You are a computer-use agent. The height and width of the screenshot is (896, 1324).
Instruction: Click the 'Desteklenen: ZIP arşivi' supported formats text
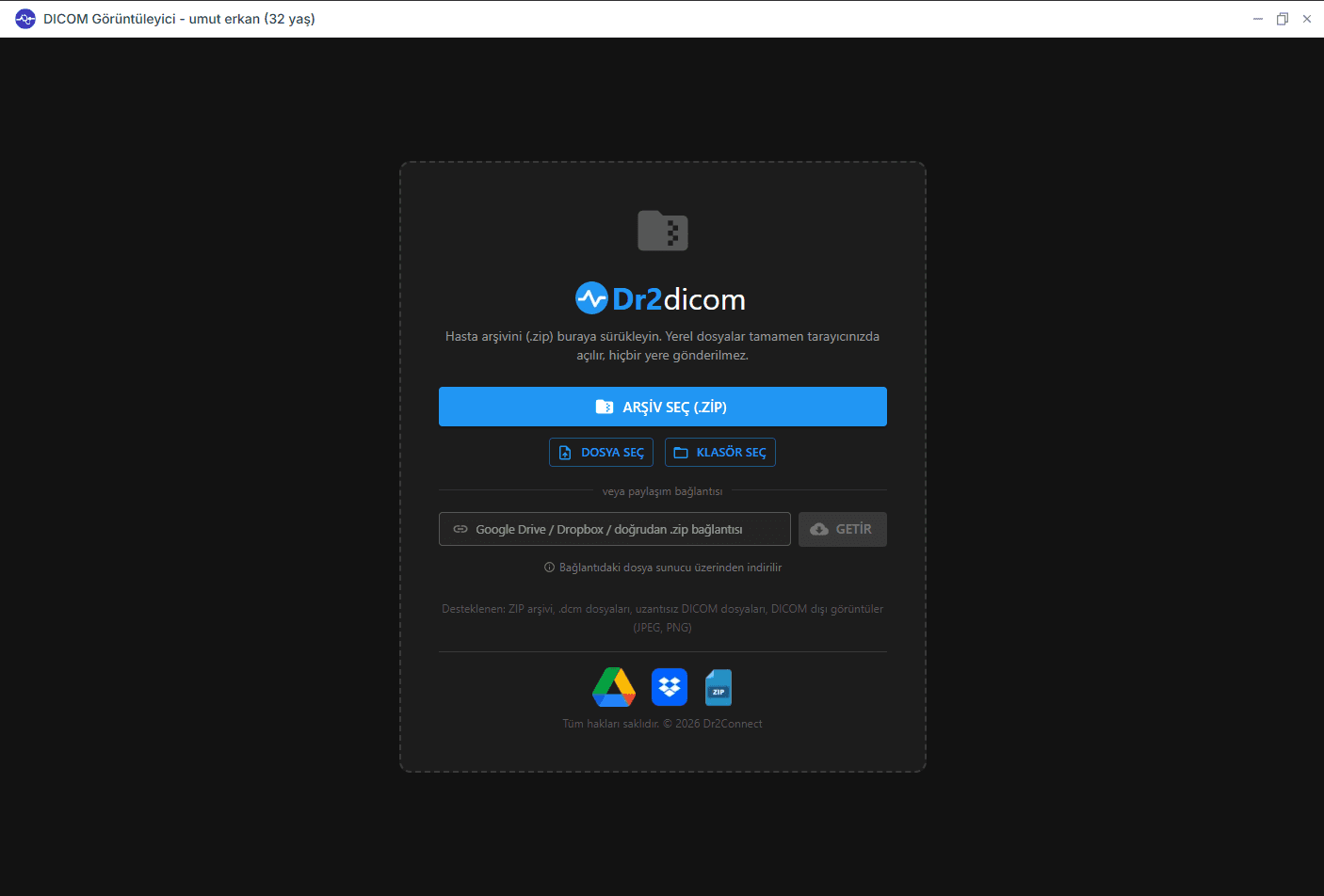[x=663, y=618]
